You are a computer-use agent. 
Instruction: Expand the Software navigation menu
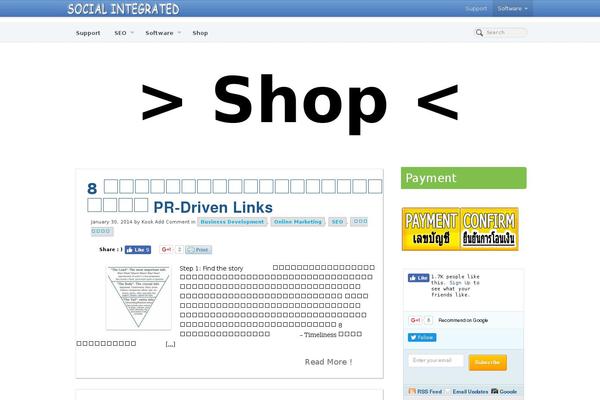(163, 33)
